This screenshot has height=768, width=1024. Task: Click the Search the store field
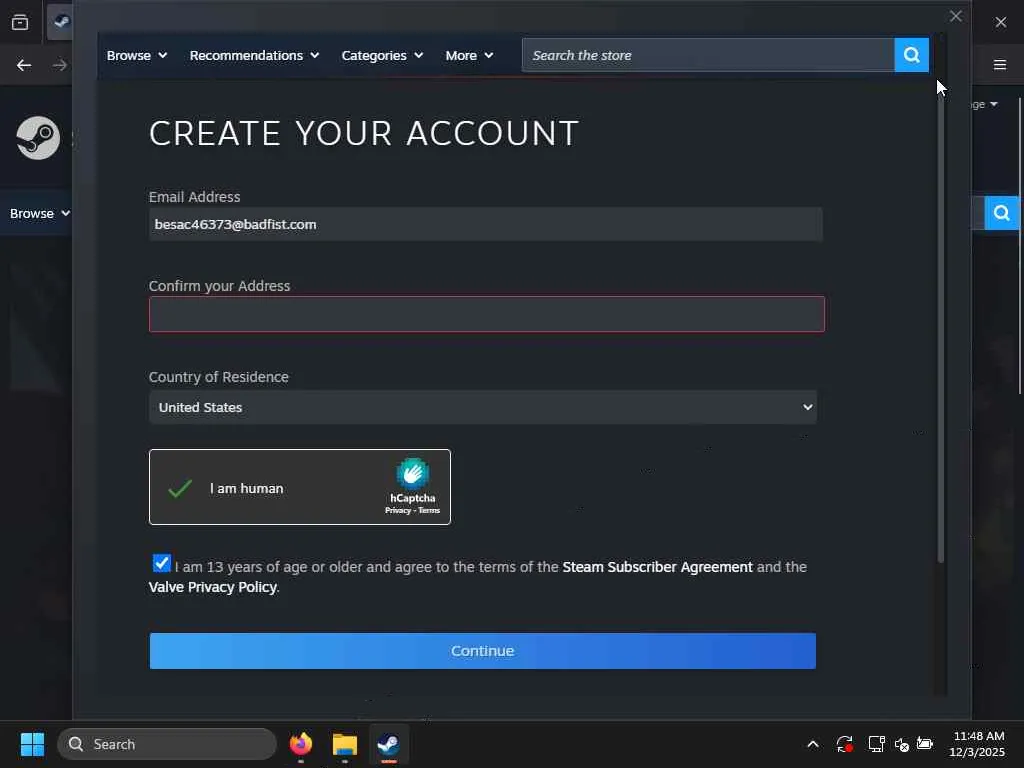[x=708, y=55]
